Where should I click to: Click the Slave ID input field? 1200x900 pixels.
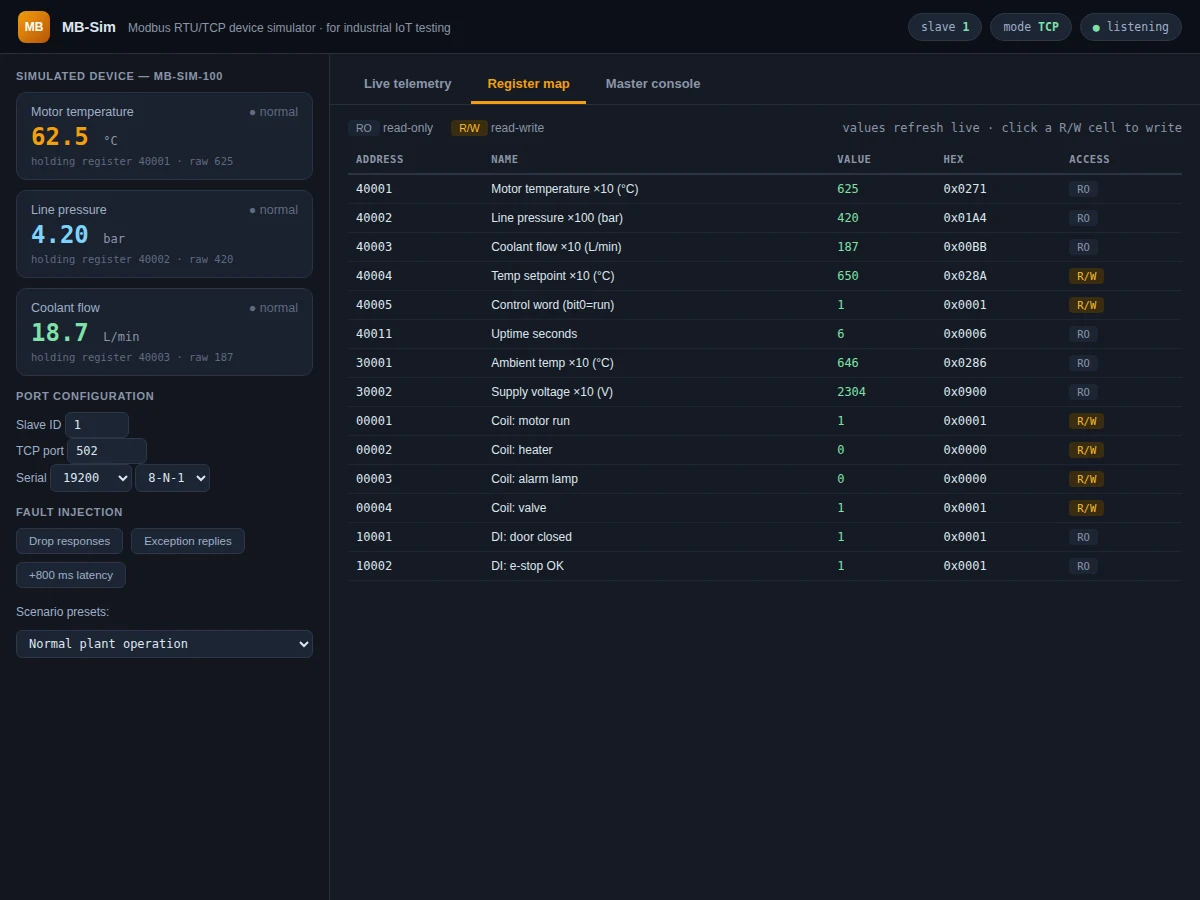pos(97,425)
